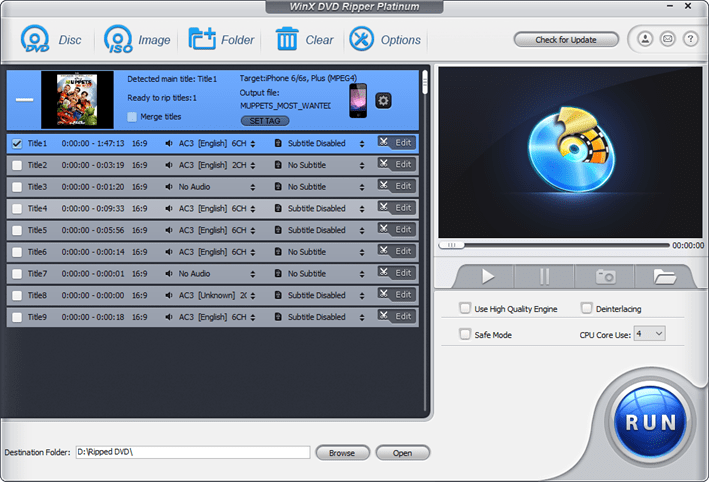
Task: Check the Title9 checkbox
Action: (17, 317)
